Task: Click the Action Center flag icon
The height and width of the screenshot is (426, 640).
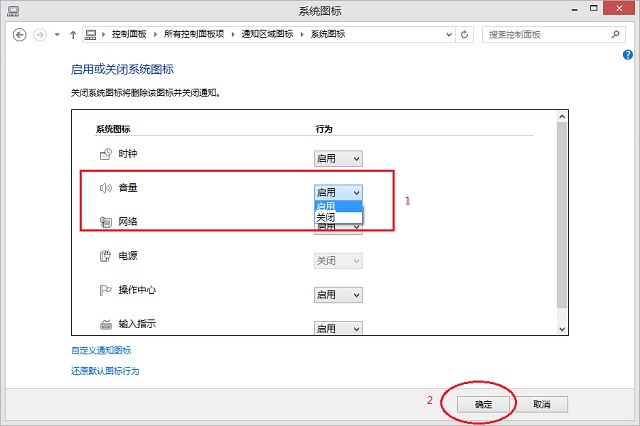Action: pos(106,291)
